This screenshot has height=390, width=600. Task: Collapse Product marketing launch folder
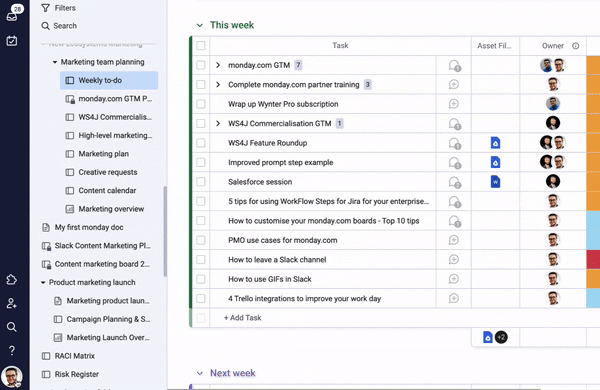tap(43, 282)
